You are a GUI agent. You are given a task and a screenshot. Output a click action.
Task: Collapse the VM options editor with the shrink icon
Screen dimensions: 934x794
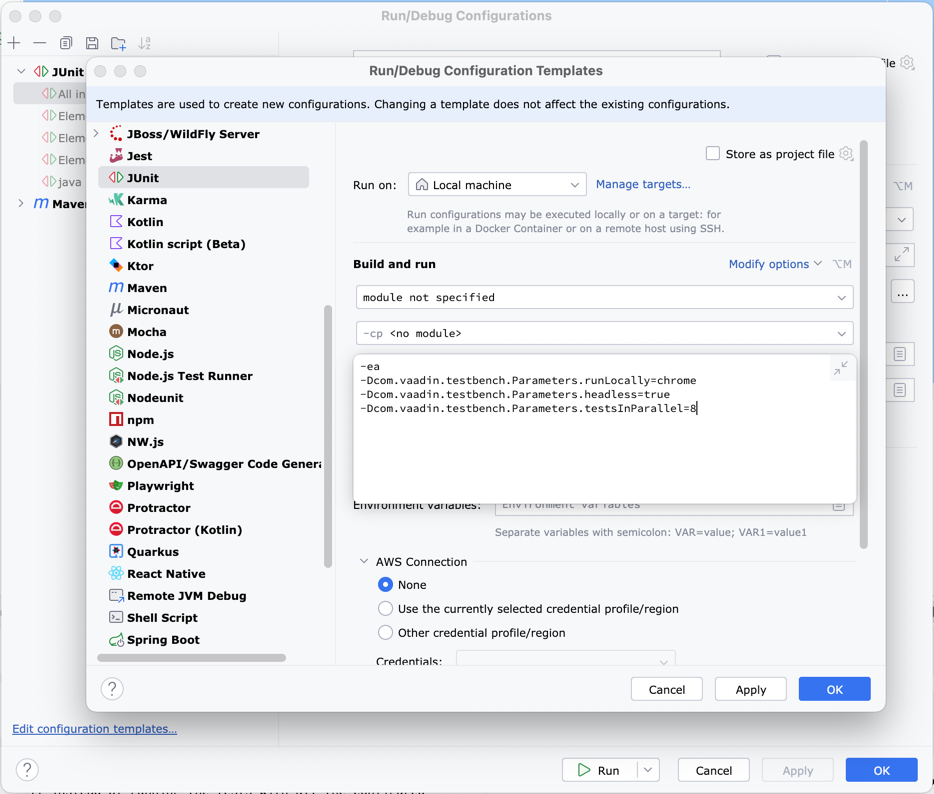840,368
